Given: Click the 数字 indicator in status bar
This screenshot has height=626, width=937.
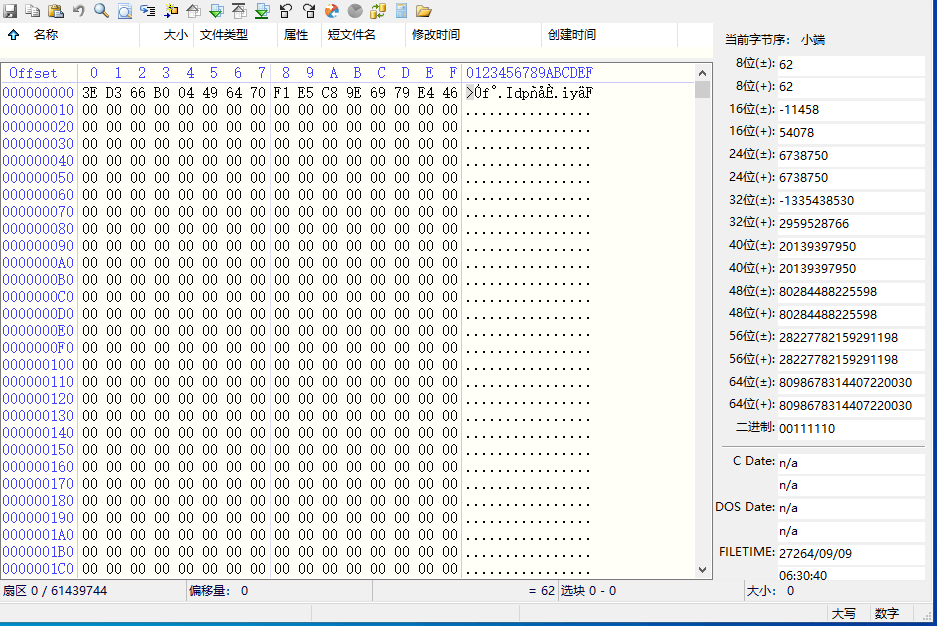Looking at the screenshot, I should [887, 613].
